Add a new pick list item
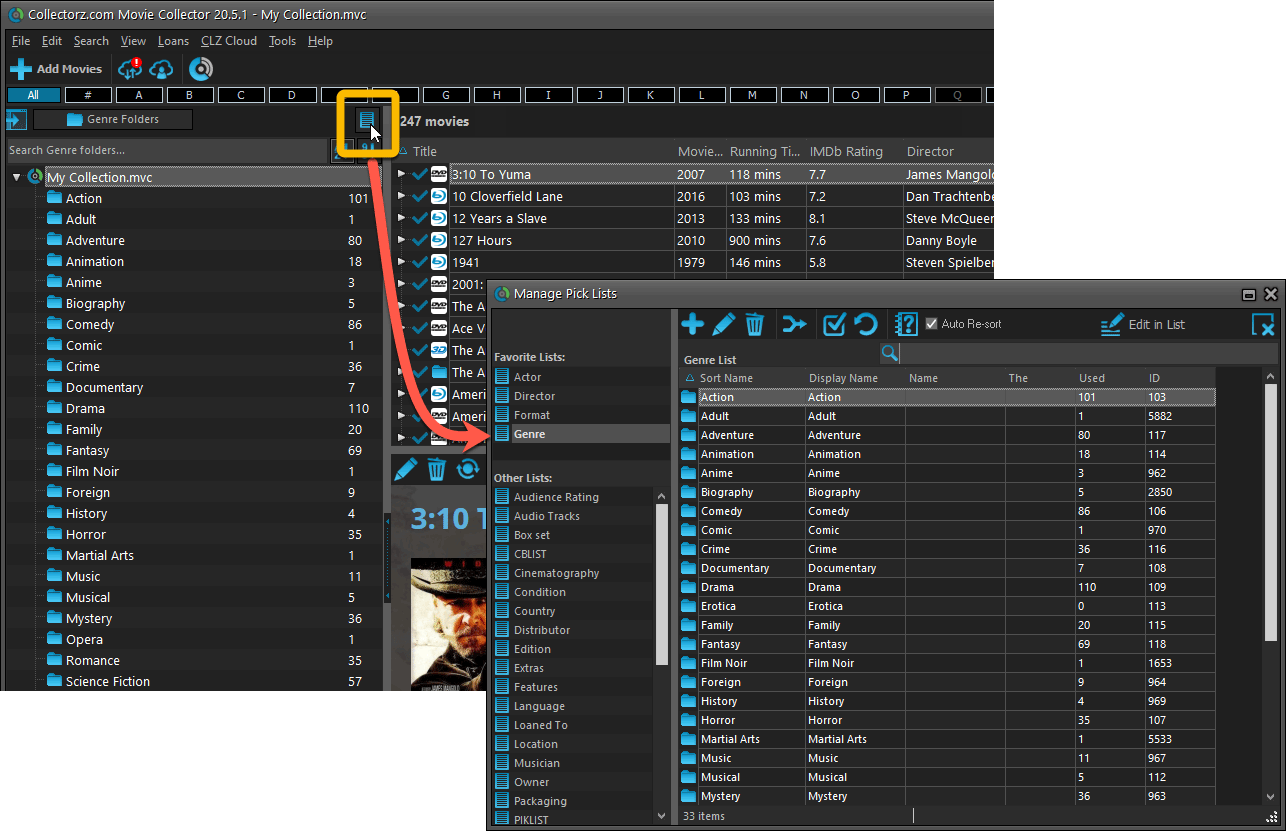 click(x=692, y=324)
